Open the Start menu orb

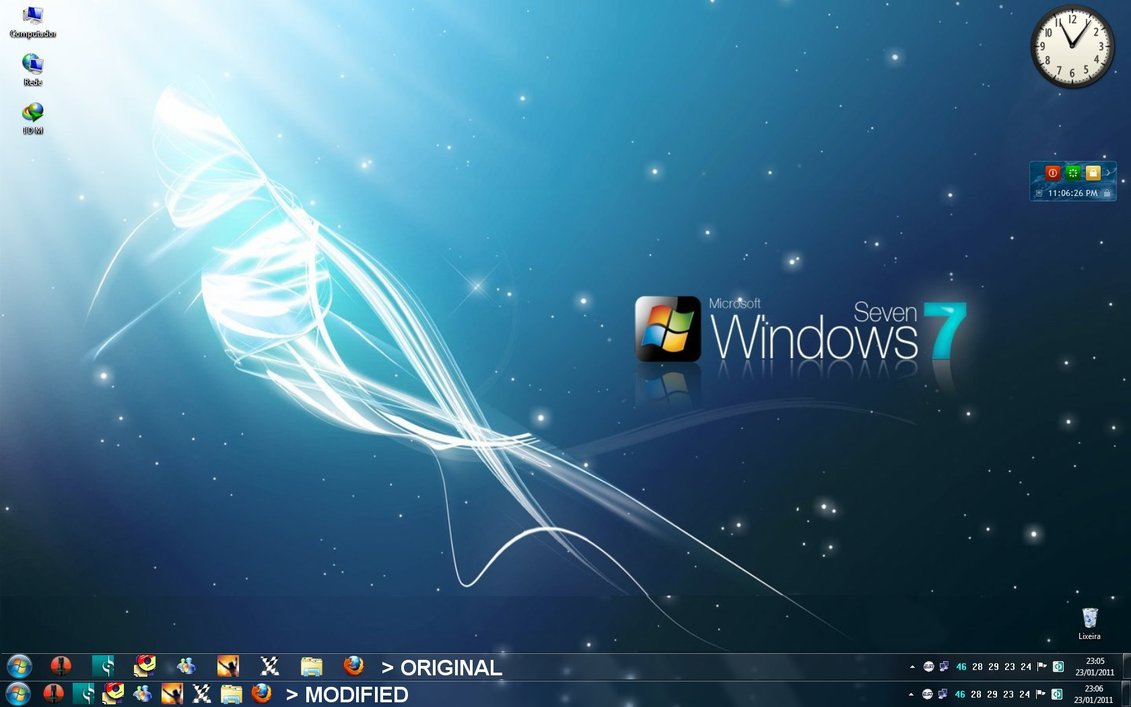tap(18, 666)
